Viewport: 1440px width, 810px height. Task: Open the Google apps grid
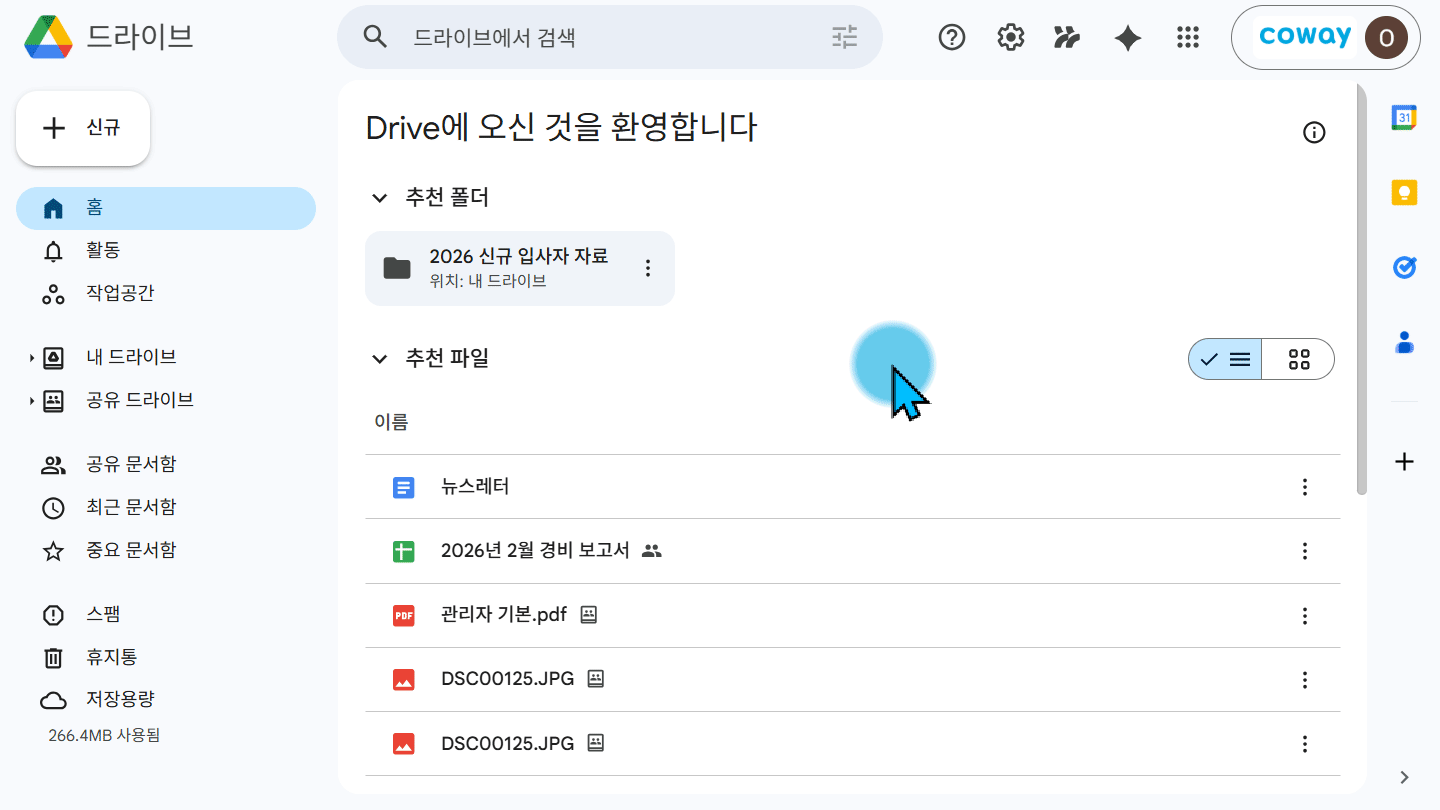point(1187,38)
